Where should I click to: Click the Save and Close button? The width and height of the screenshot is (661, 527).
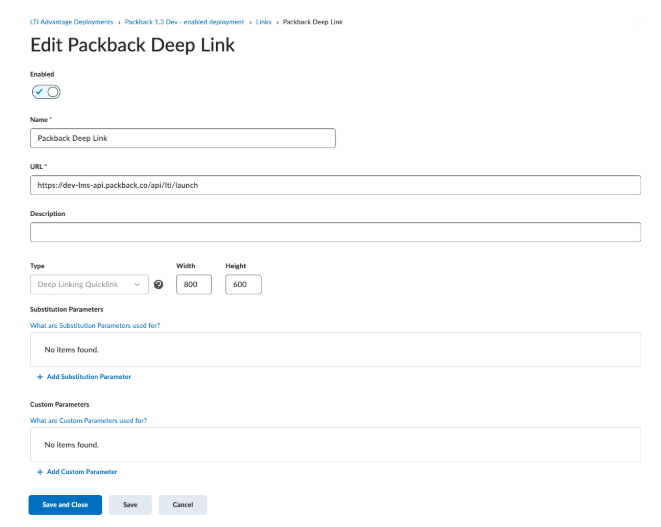65,505
